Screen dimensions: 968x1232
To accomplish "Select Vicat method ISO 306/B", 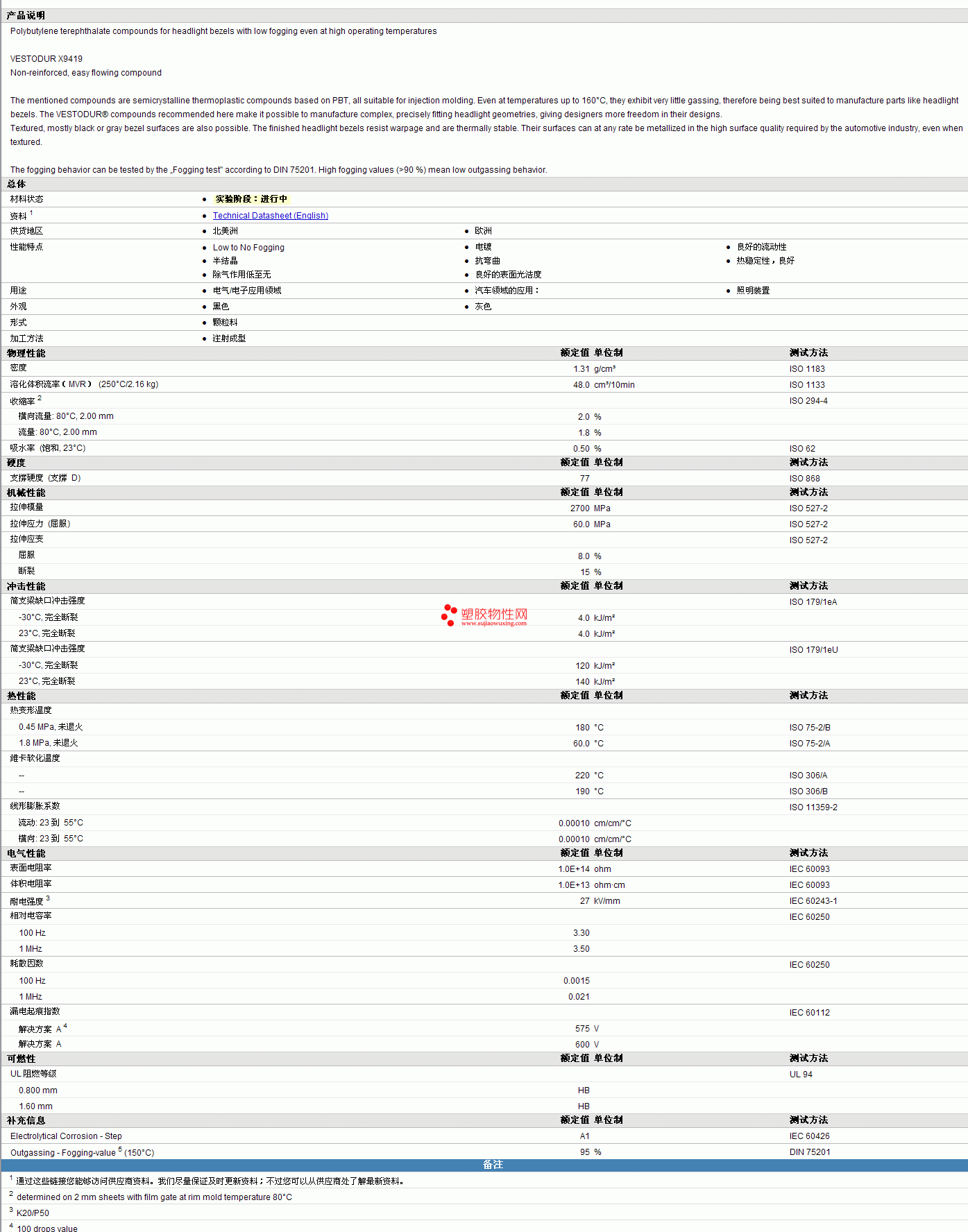I will (x=808, y=792).
